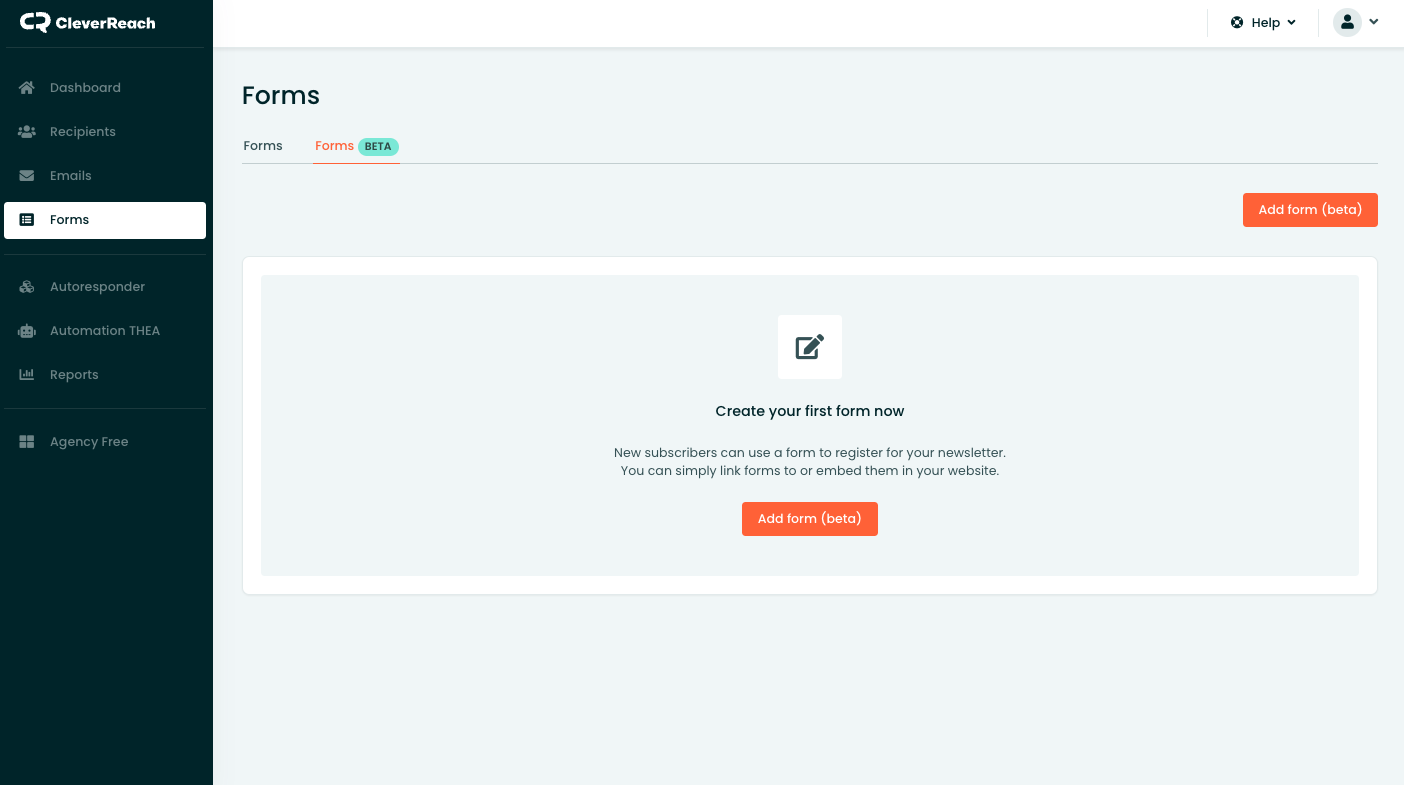The image size is (1404, 785).
Task: Open Recipients in the sidebar
Action: (x=83, y=132)
